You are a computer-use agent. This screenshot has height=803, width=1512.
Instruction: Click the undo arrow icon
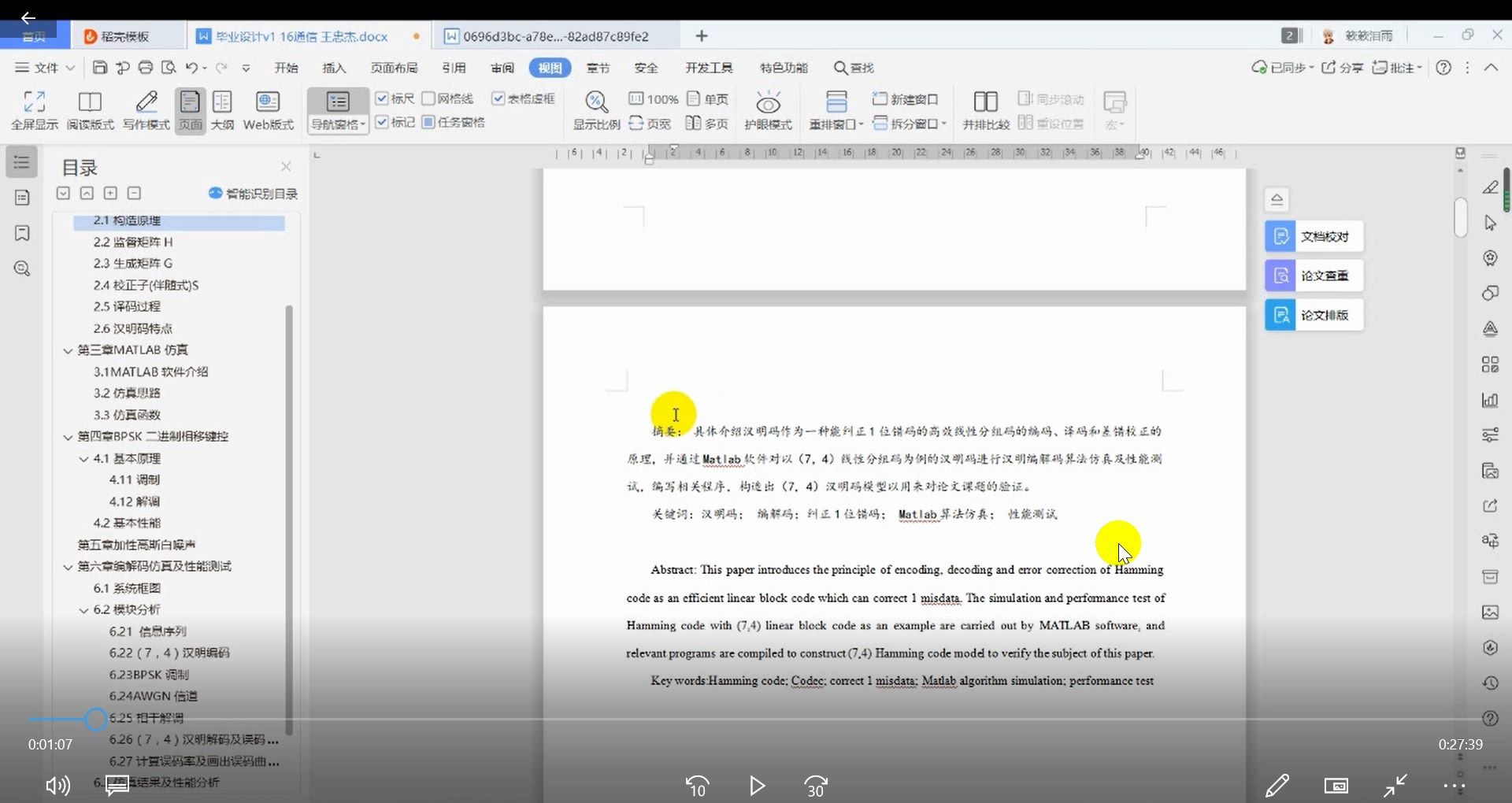[x=191, y=68]
